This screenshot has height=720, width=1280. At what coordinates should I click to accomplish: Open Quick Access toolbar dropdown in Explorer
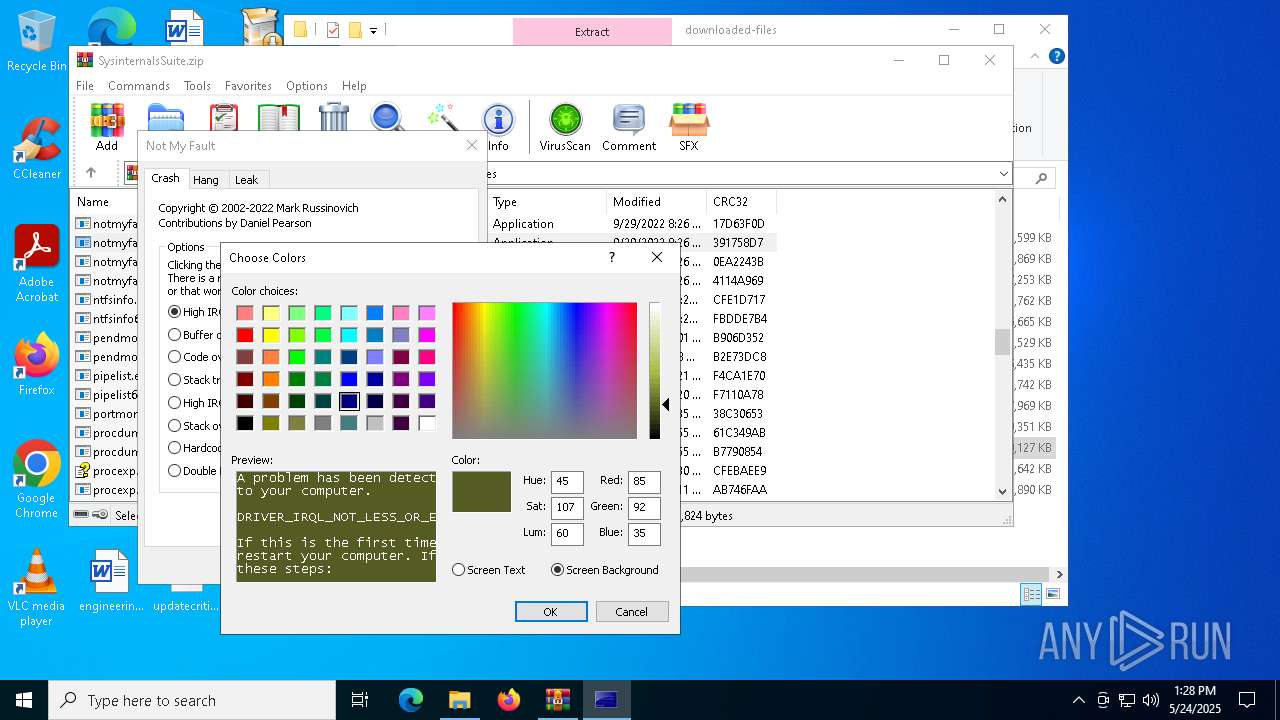pos(373,31)
